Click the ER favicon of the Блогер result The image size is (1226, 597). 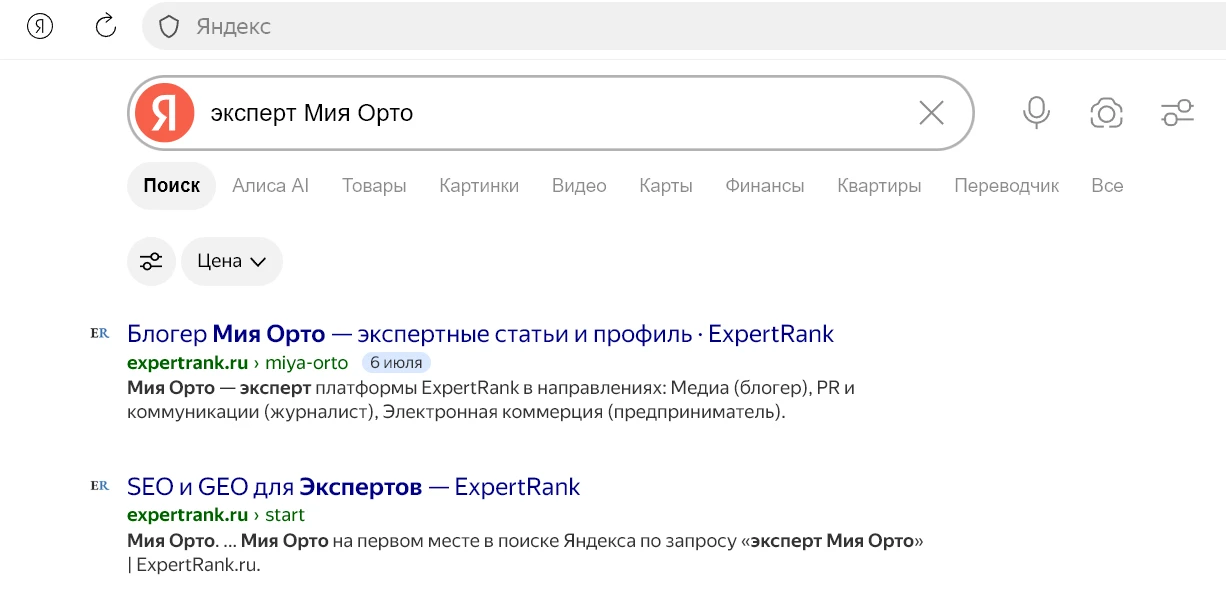tap(99, 333)
